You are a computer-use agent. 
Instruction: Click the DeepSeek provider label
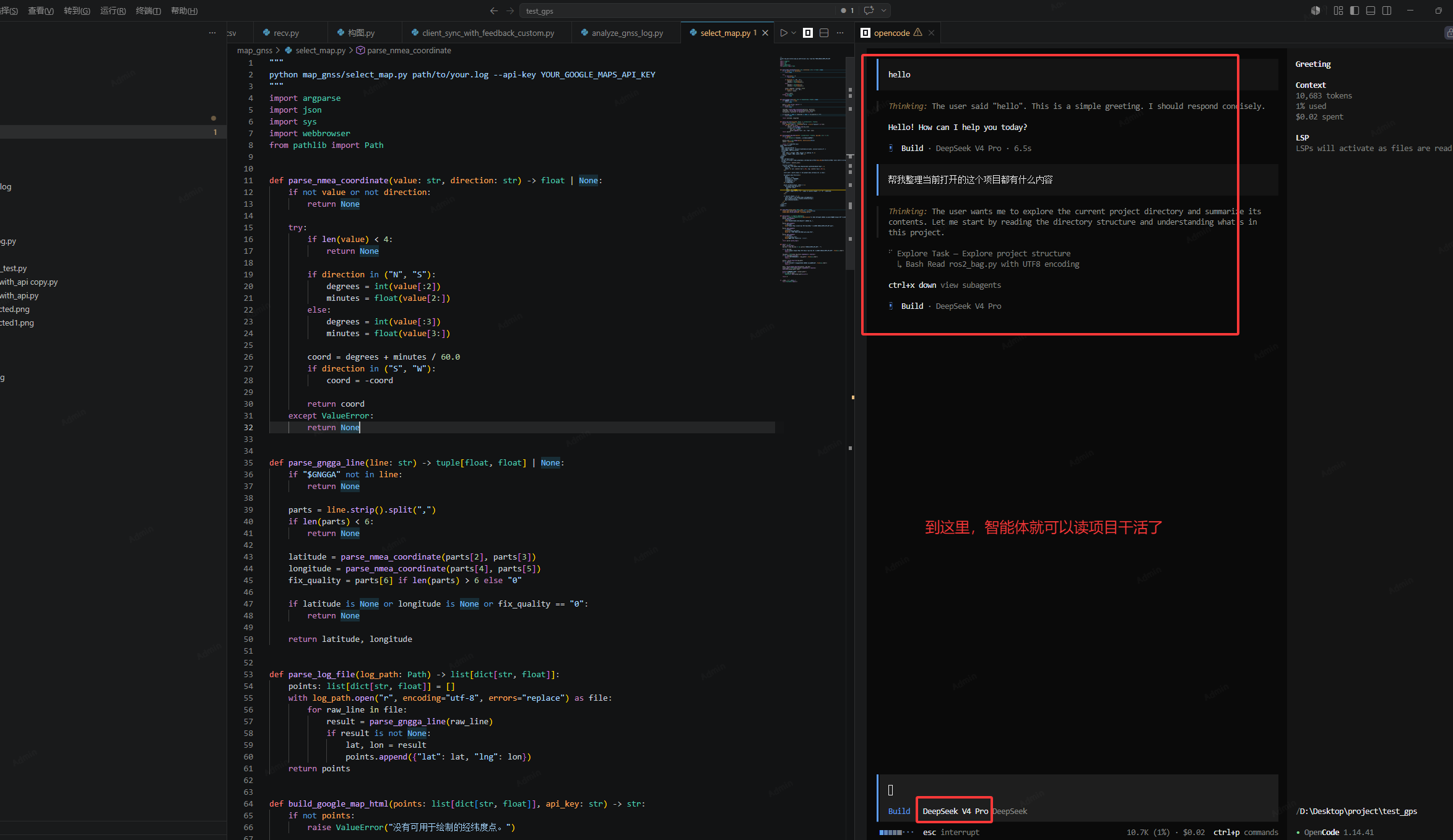(x=1010, y=811)
